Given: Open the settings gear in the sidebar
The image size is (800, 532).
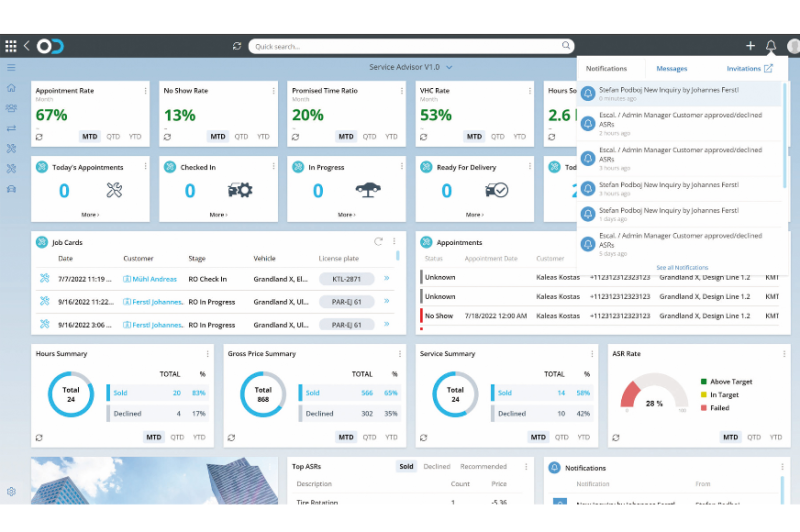Looking at the screenshot, I should pos(11,491).
